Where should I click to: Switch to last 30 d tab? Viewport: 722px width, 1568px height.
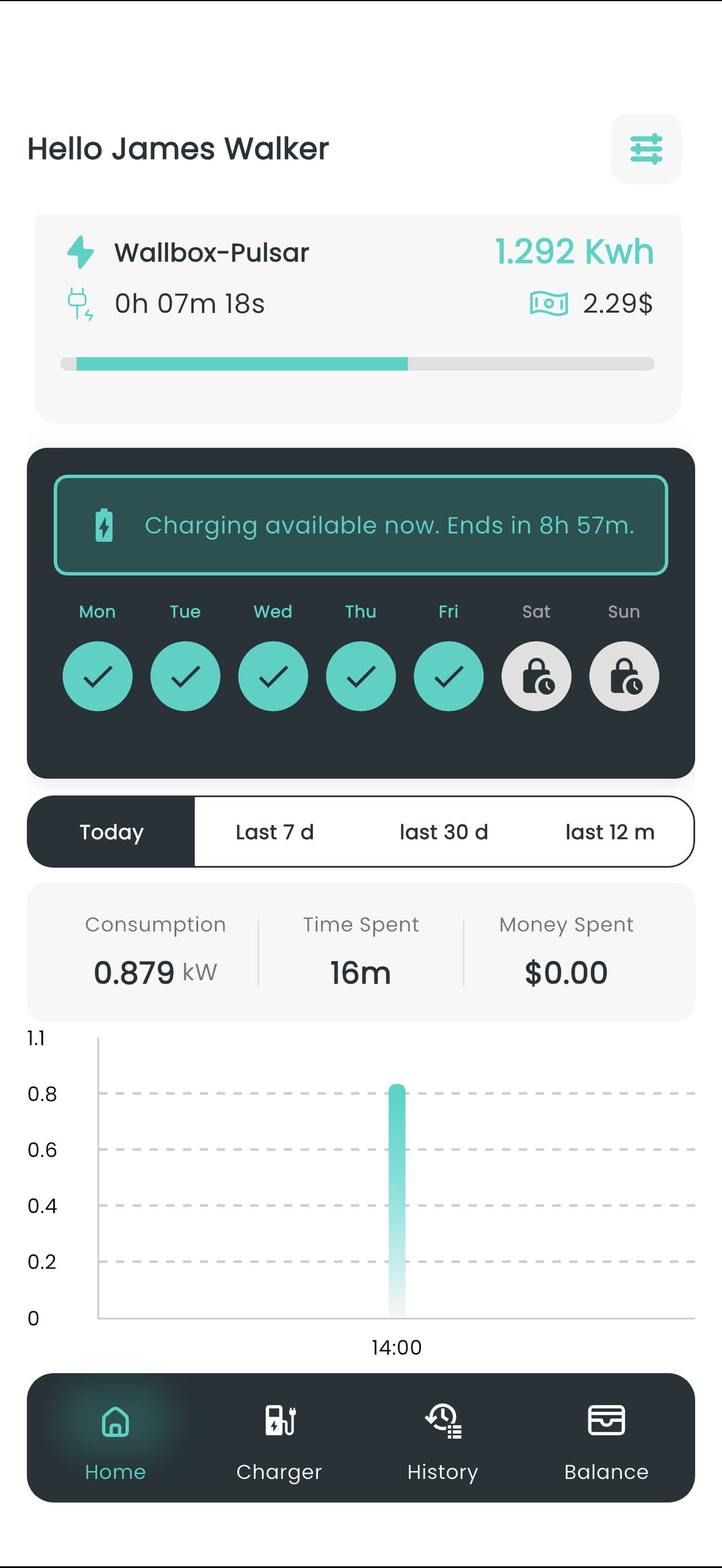pos(444,832)
